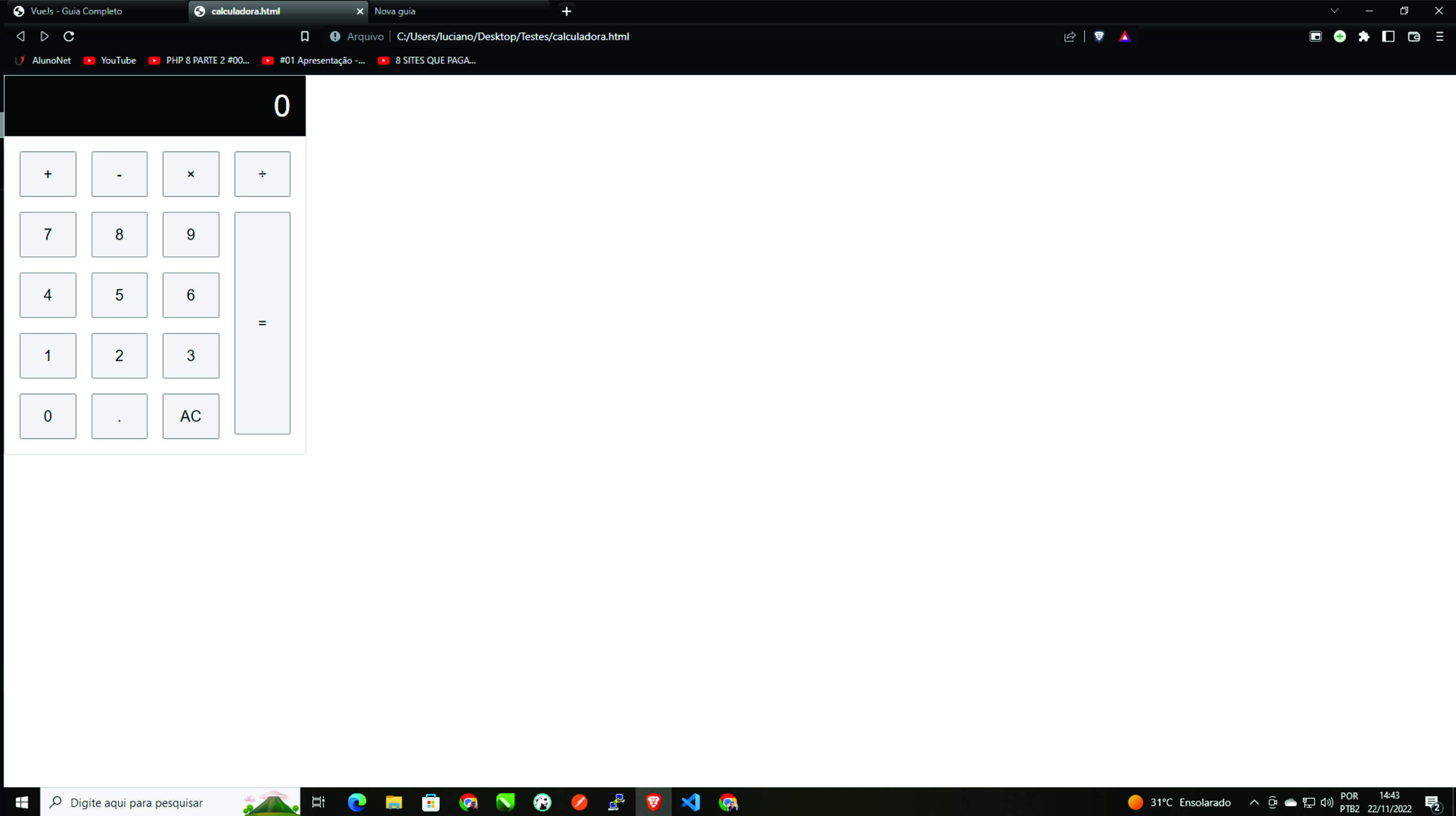Open the YouTube bookmark
The image size is (1456, 816).
coord(110,60)
